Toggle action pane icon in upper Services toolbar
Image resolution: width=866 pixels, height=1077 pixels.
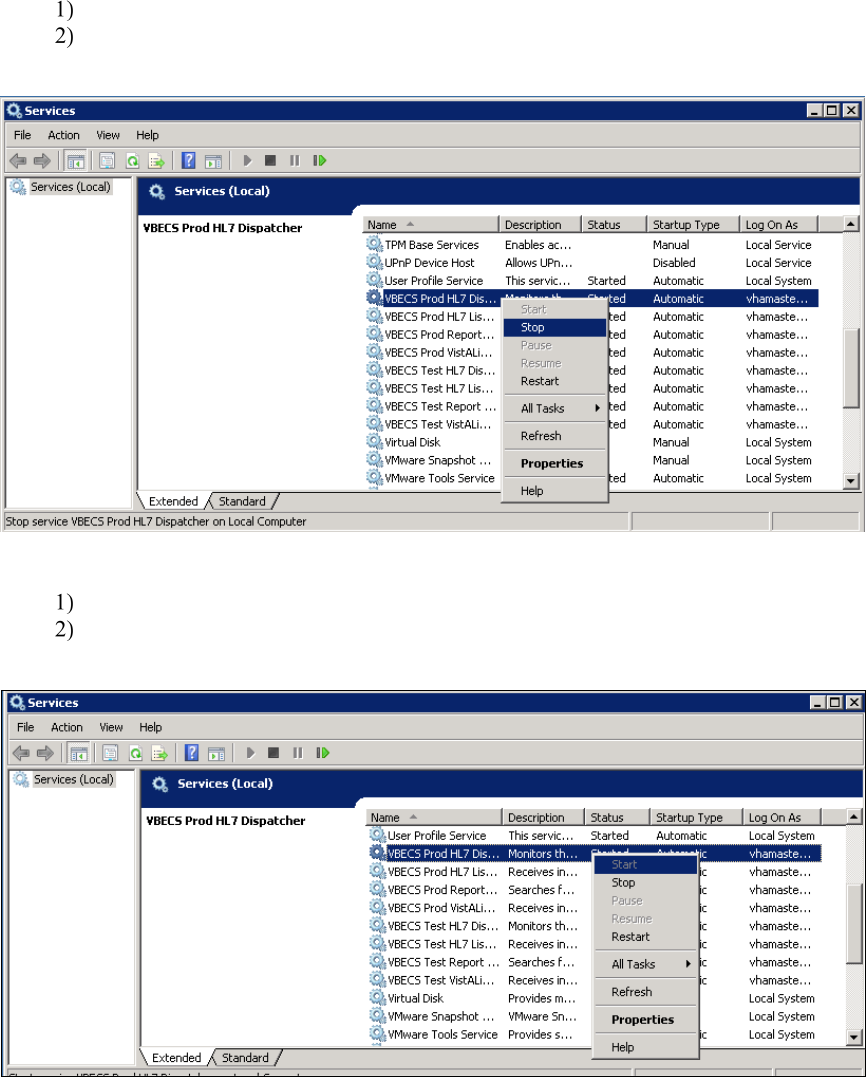point(214,161)
